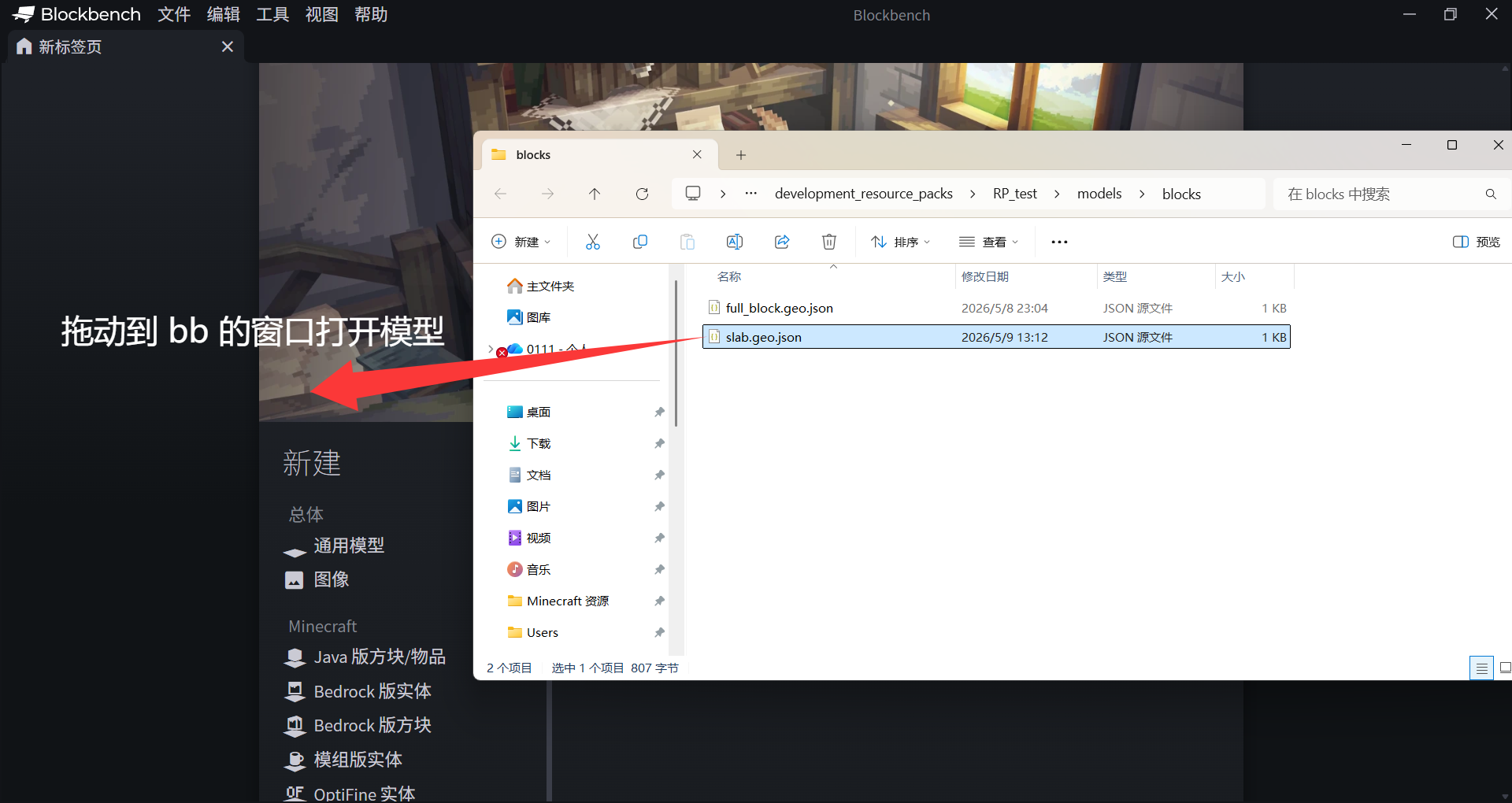The height and width of the screenshot is (803, 1512).
Task: Select full_block.geo.json file
Action: pyautogui.click(x=996, y=308)
